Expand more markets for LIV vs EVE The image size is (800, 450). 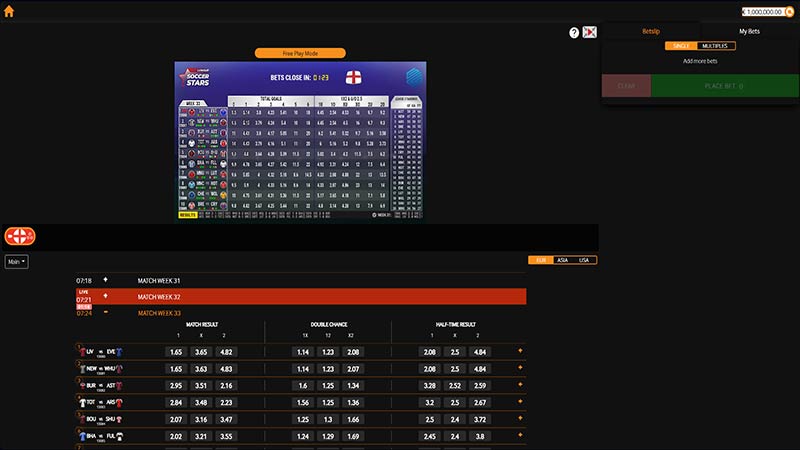[x=520, y=351]
